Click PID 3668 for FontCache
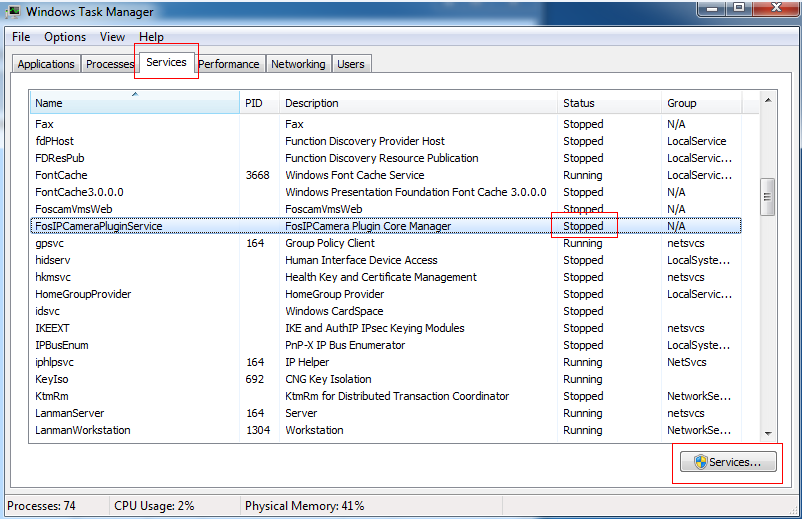This screenshot has width=802, height=519. coord(257,175)
